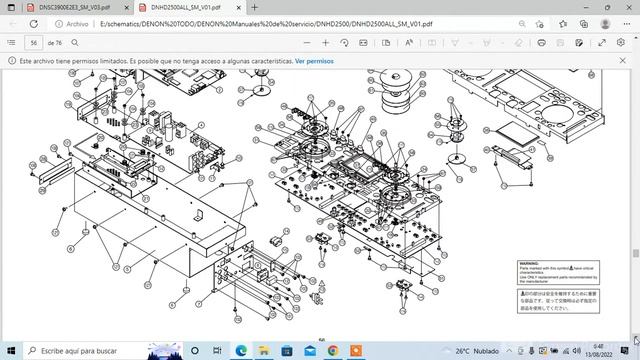Open File Explorer from the taskbar
Image resolution: width=640 pixels, height=360 pixels.
(264, 351)
